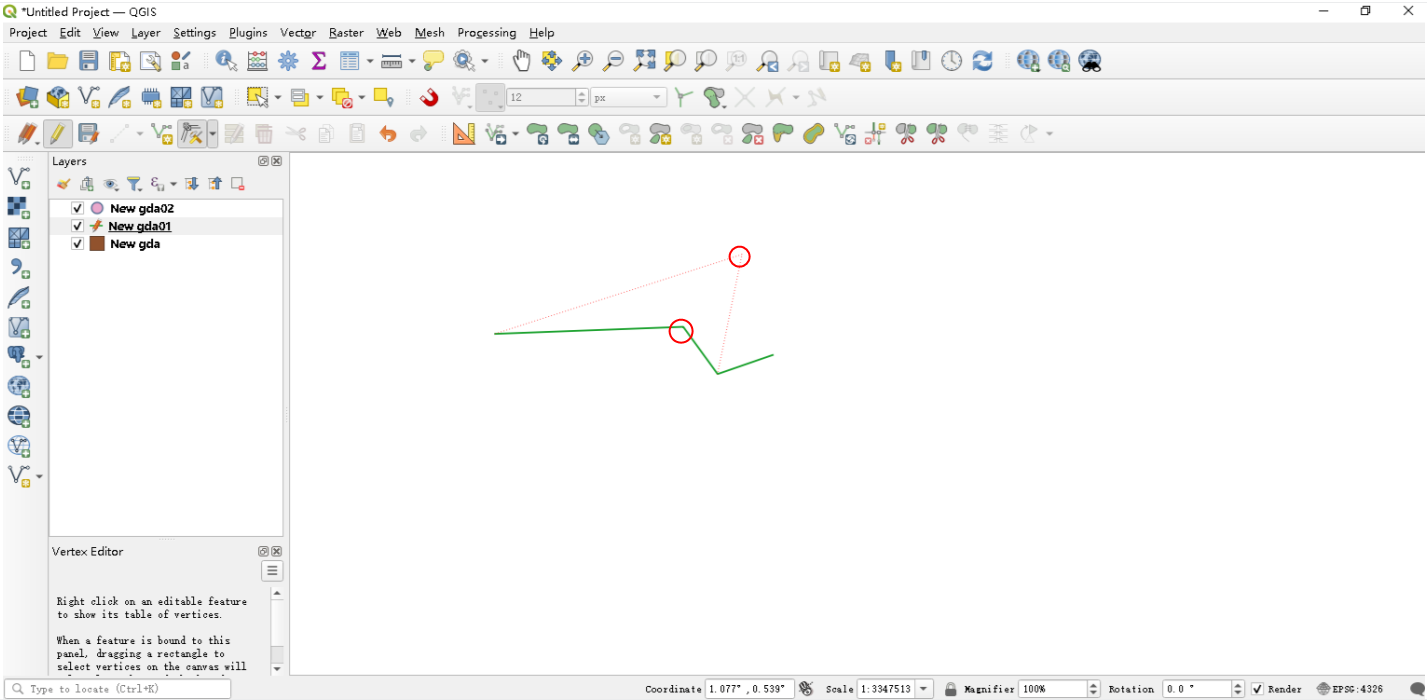Click the EPSG:4326 CRS button
This screenshot has width=1427, height=700.
1351,689
